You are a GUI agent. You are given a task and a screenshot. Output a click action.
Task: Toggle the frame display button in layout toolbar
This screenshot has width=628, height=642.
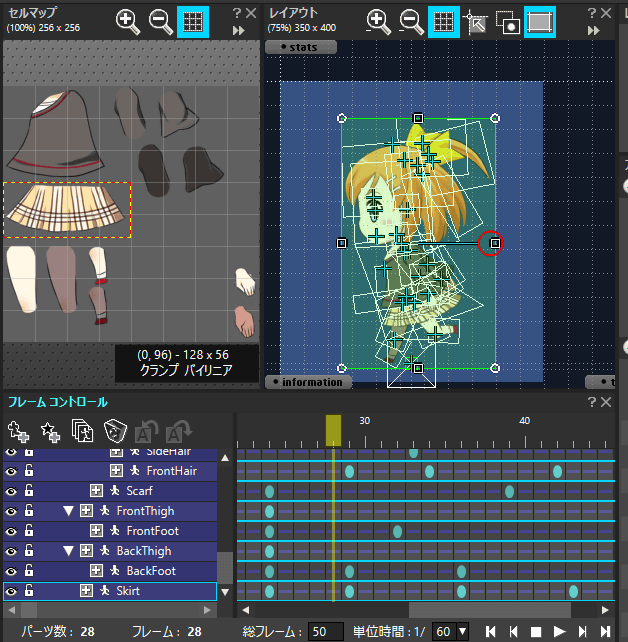tap(540, 22)
